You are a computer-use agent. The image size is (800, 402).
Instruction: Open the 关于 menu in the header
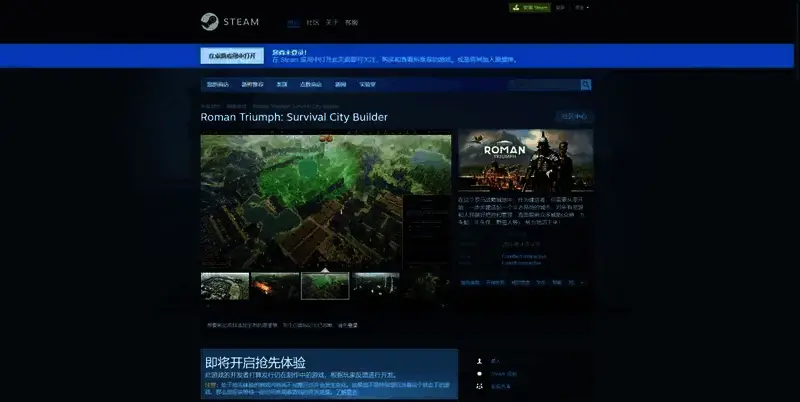[x=332, y=22]
